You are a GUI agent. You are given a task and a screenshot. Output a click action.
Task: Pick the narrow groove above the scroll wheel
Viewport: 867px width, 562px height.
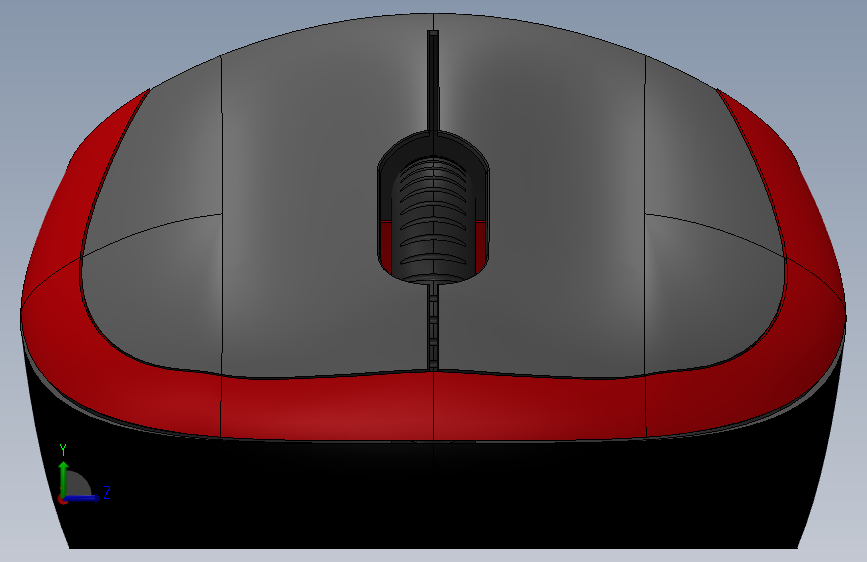click(433, 80)
